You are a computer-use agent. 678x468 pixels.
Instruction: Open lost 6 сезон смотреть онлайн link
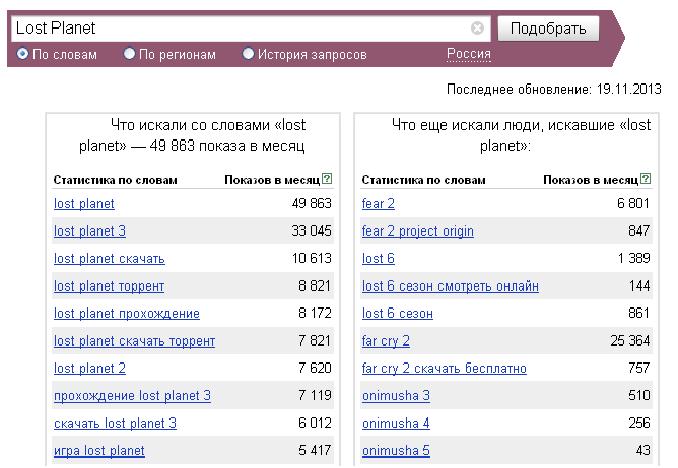(450, 286)
